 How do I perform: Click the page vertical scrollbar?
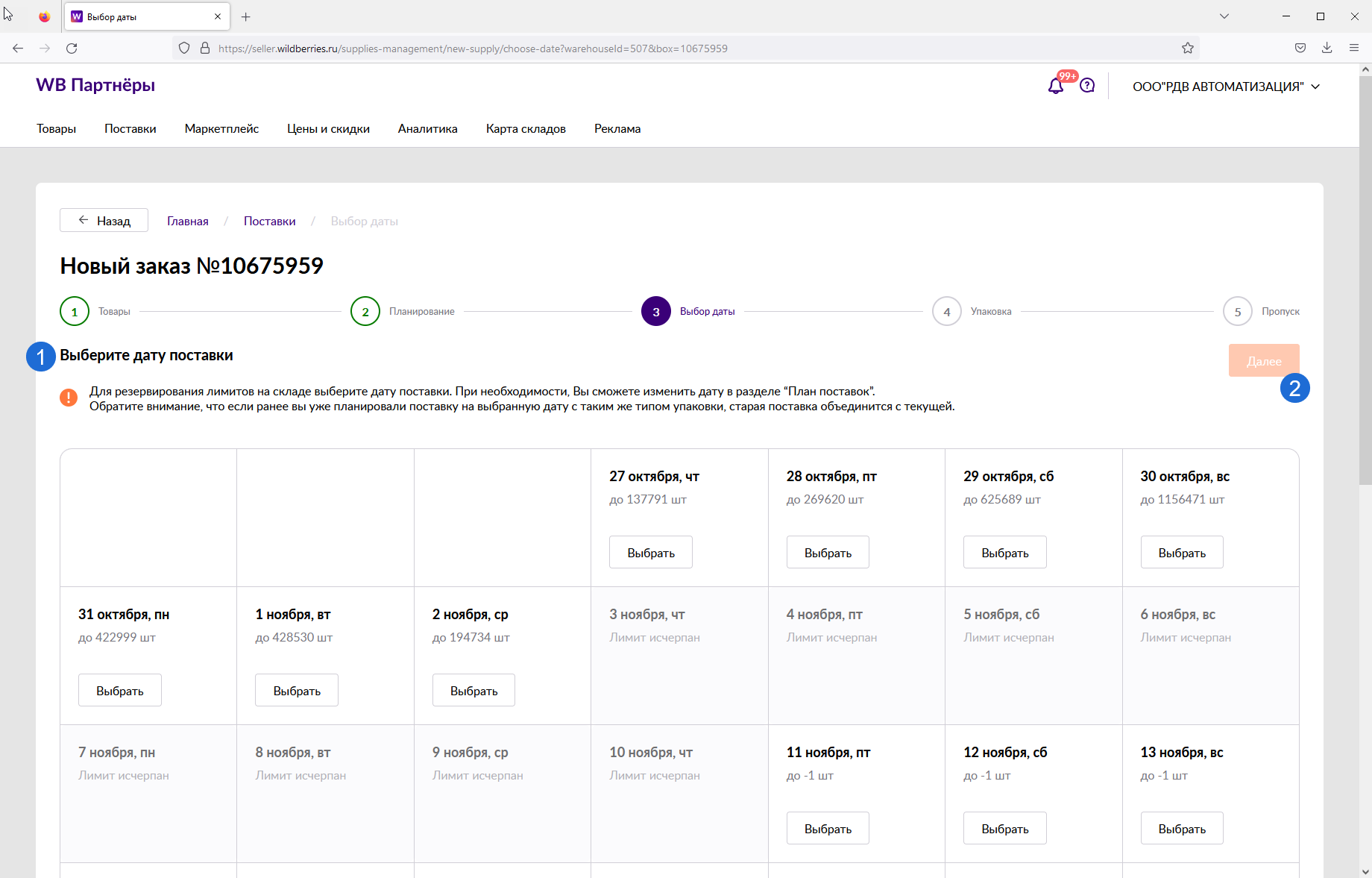coord(1365,298)
